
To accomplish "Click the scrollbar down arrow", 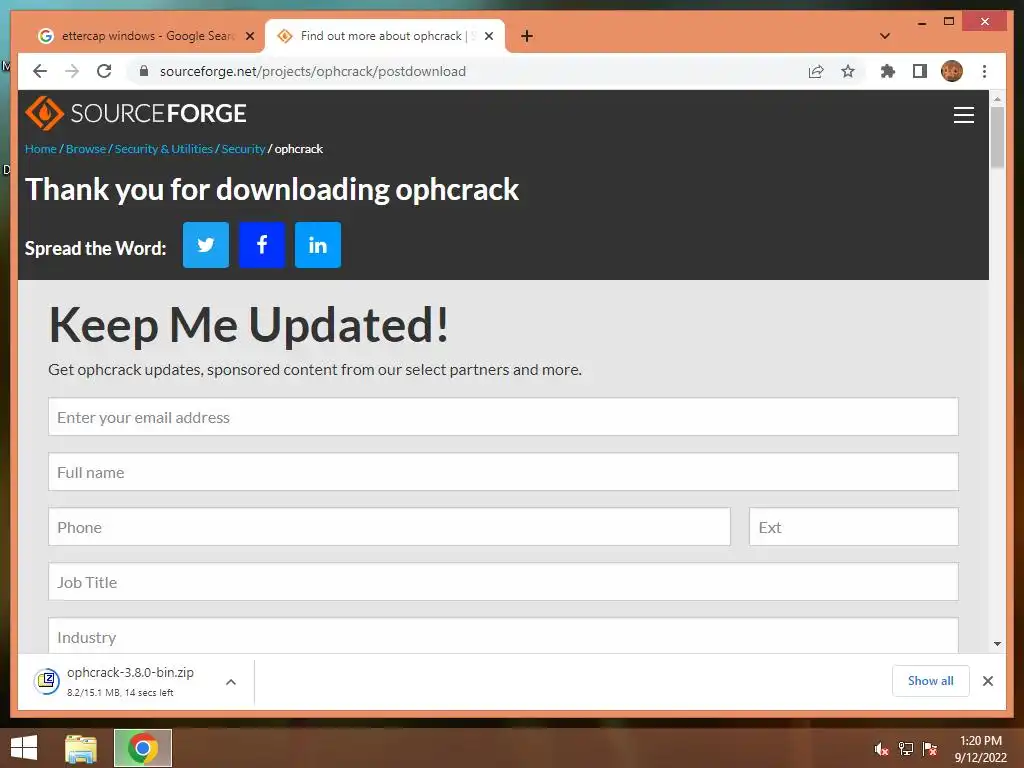I will [x=997, y=644].
